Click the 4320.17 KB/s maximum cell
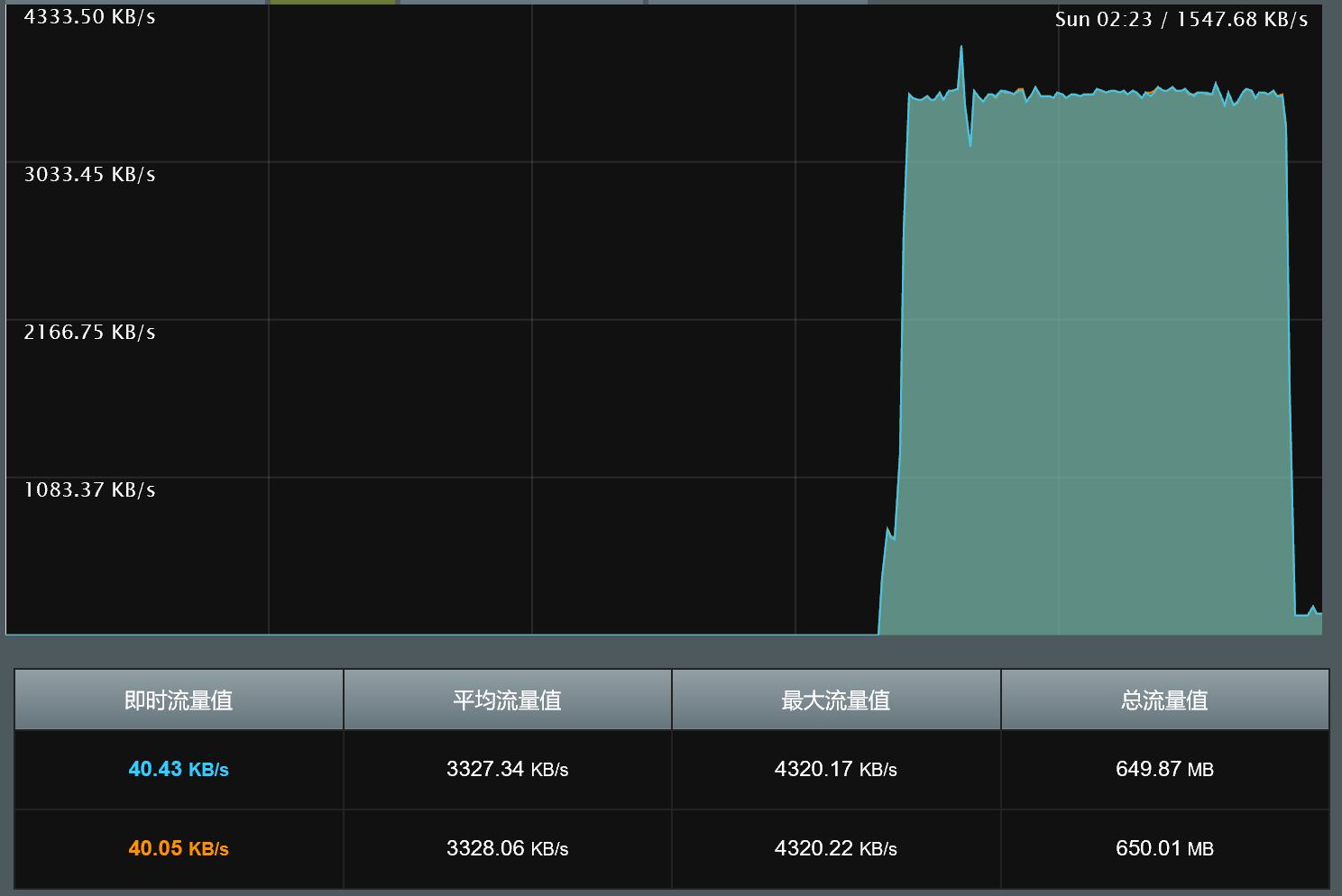This screenshot has height=896, width=1342. (x=836, y=769)
